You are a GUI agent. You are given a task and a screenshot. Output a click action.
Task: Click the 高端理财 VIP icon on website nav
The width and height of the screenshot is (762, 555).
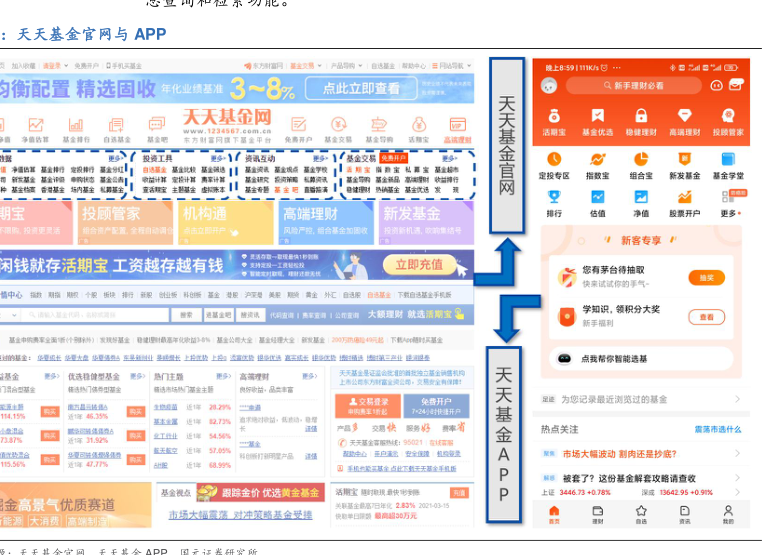[x=458, y=124]
